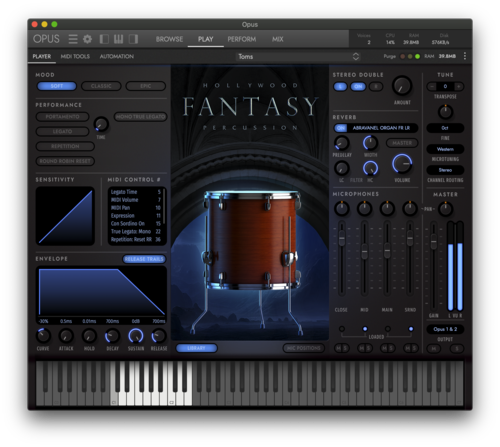Turn the Stereo Double Amount knob
Viewport: 500px width, 447px height.
402,86
